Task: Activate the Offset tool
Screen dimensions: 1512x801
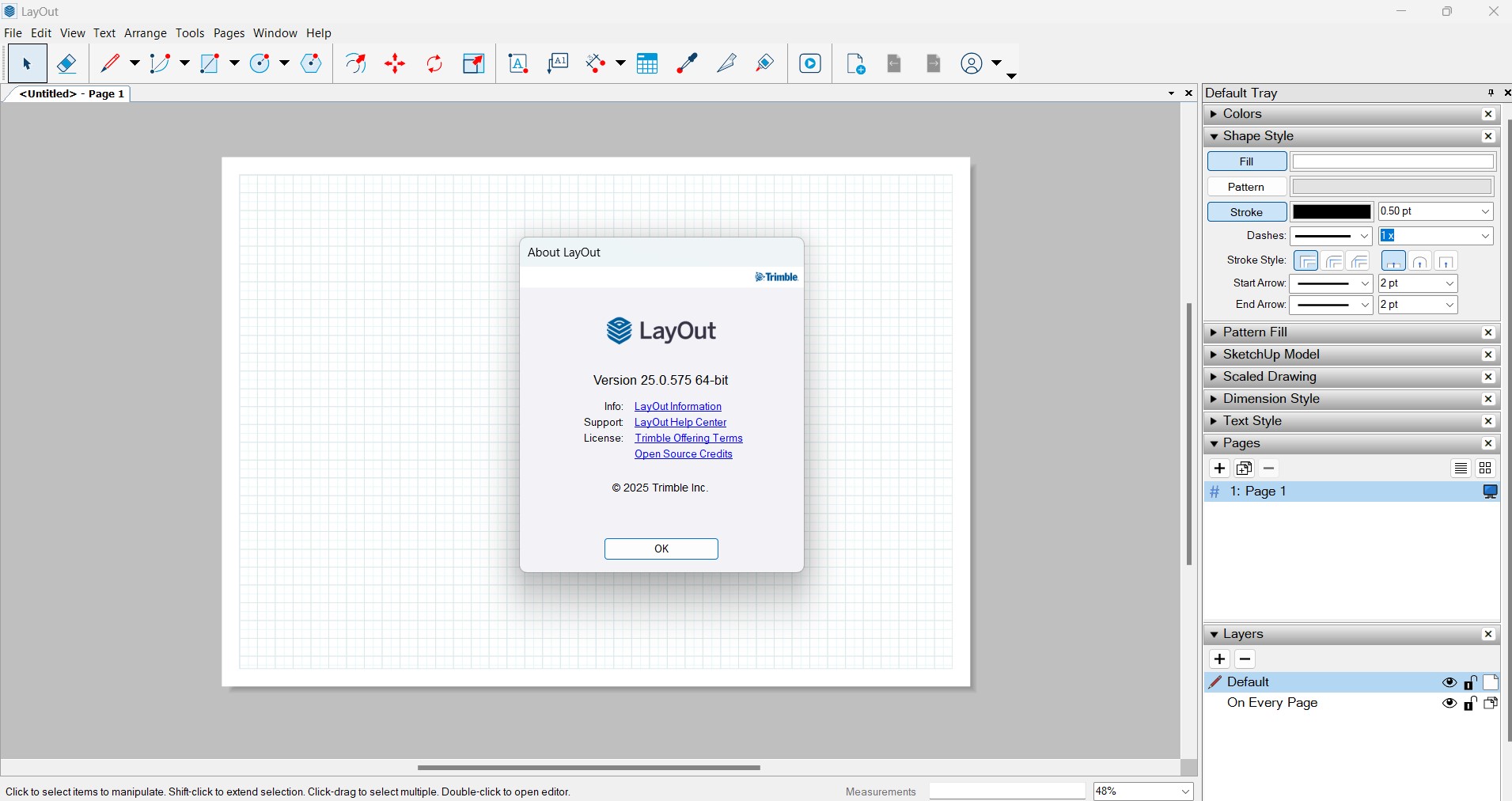Action: (x=357, y=63)
